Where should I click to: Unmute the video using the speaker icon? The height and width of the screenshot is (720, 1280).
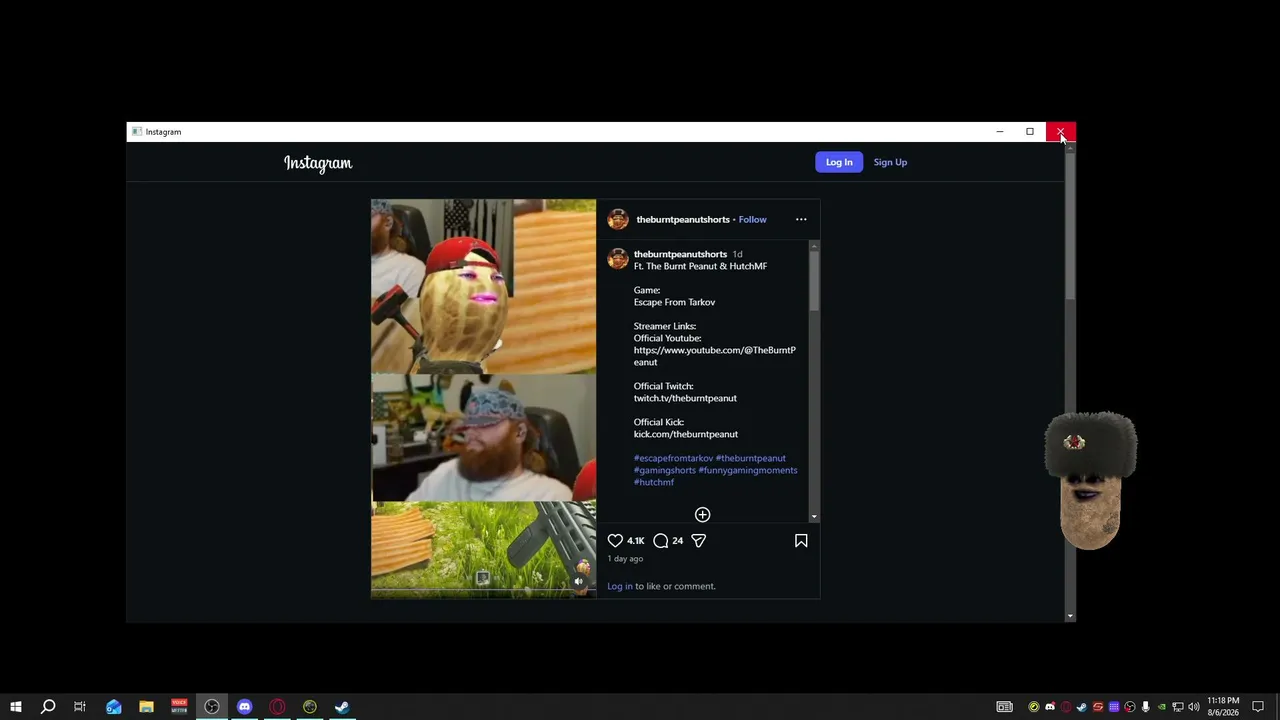coord(578,581)
